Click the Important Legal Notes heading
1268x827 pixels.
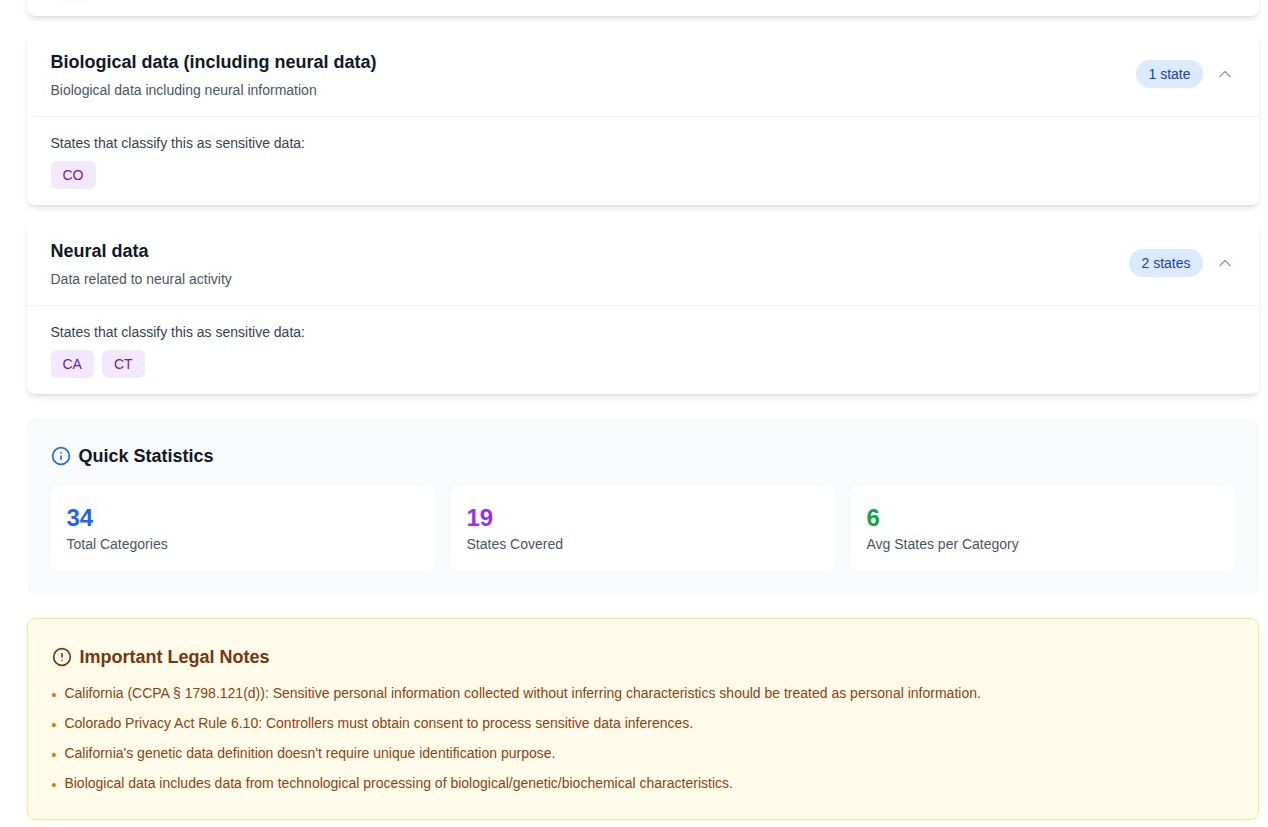click(x=174, y=657)
